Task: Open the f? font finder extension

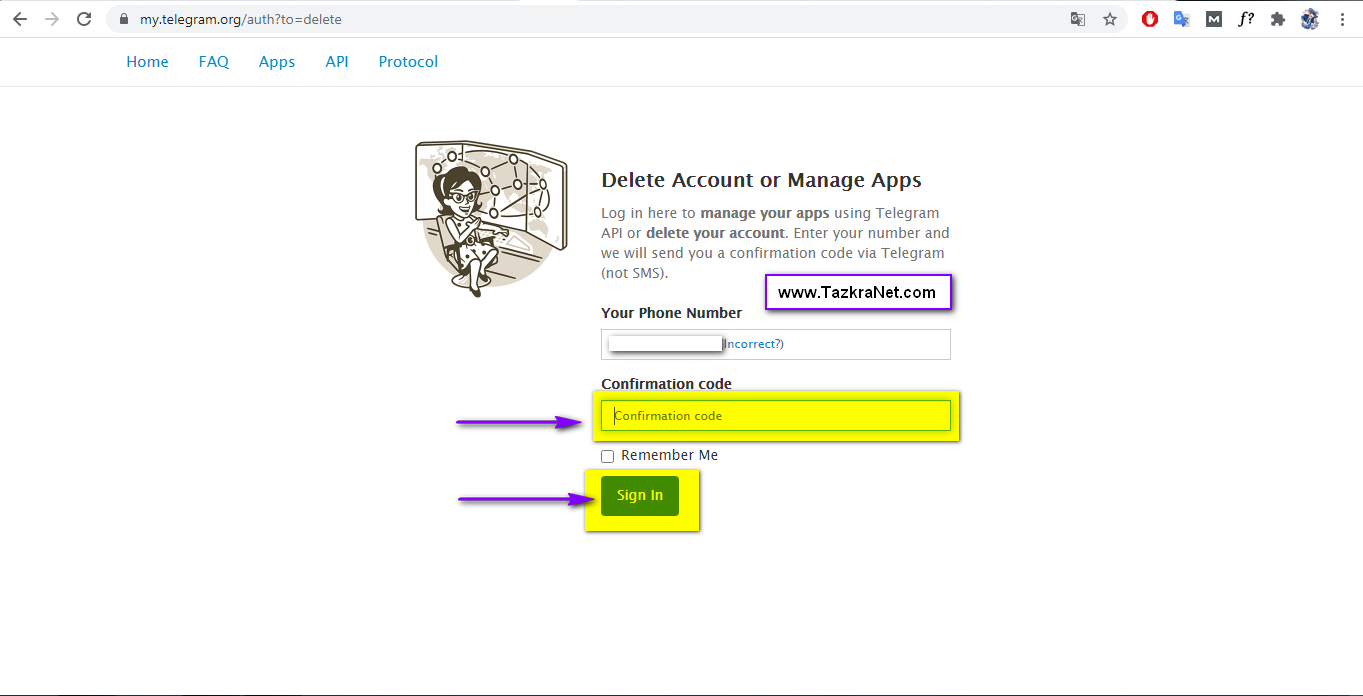Action: point(1245,19)
